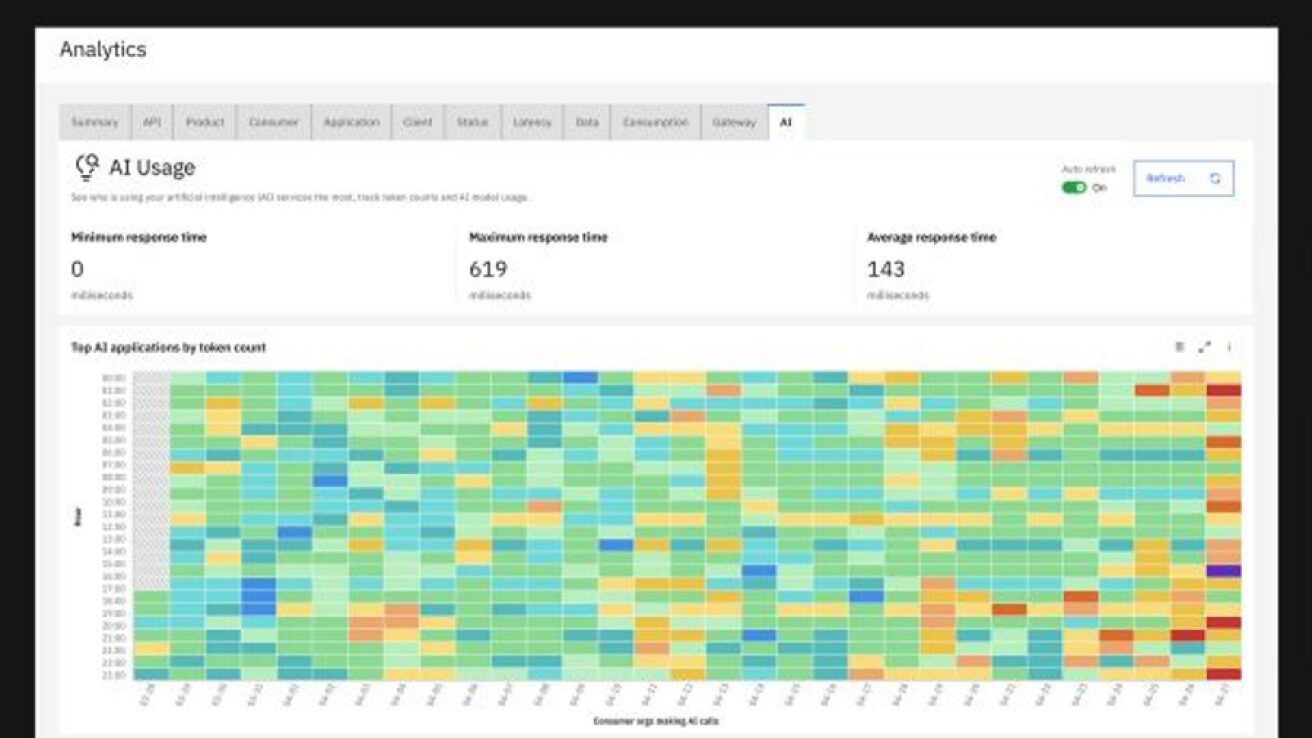Image resolution: width=1312 pixels, height=738 pixels.
Task: Open the Gateway tab
Action: coord(734,122)
